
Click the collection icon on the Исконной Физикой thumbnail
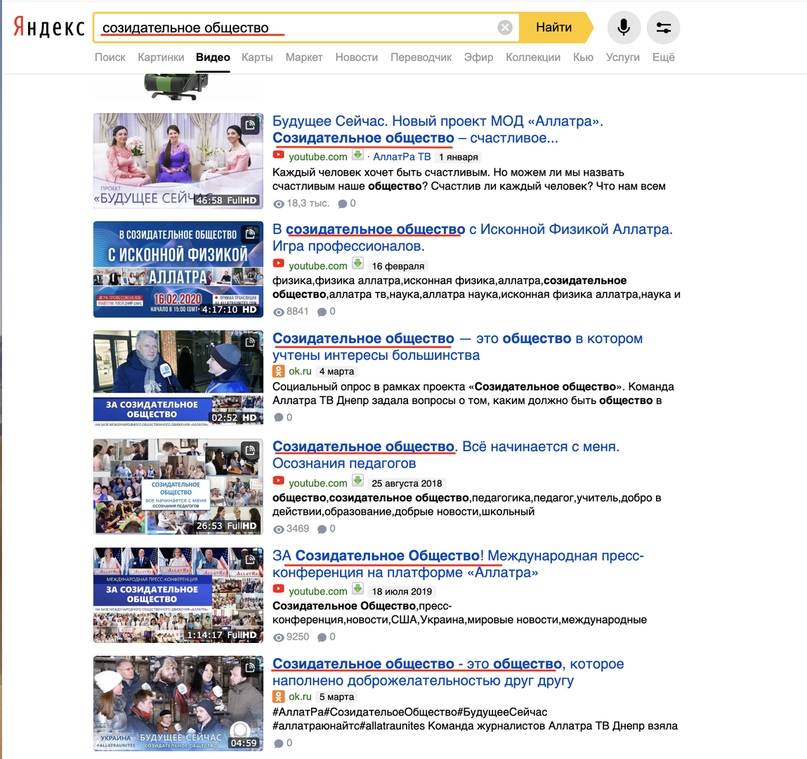(250, 234)
